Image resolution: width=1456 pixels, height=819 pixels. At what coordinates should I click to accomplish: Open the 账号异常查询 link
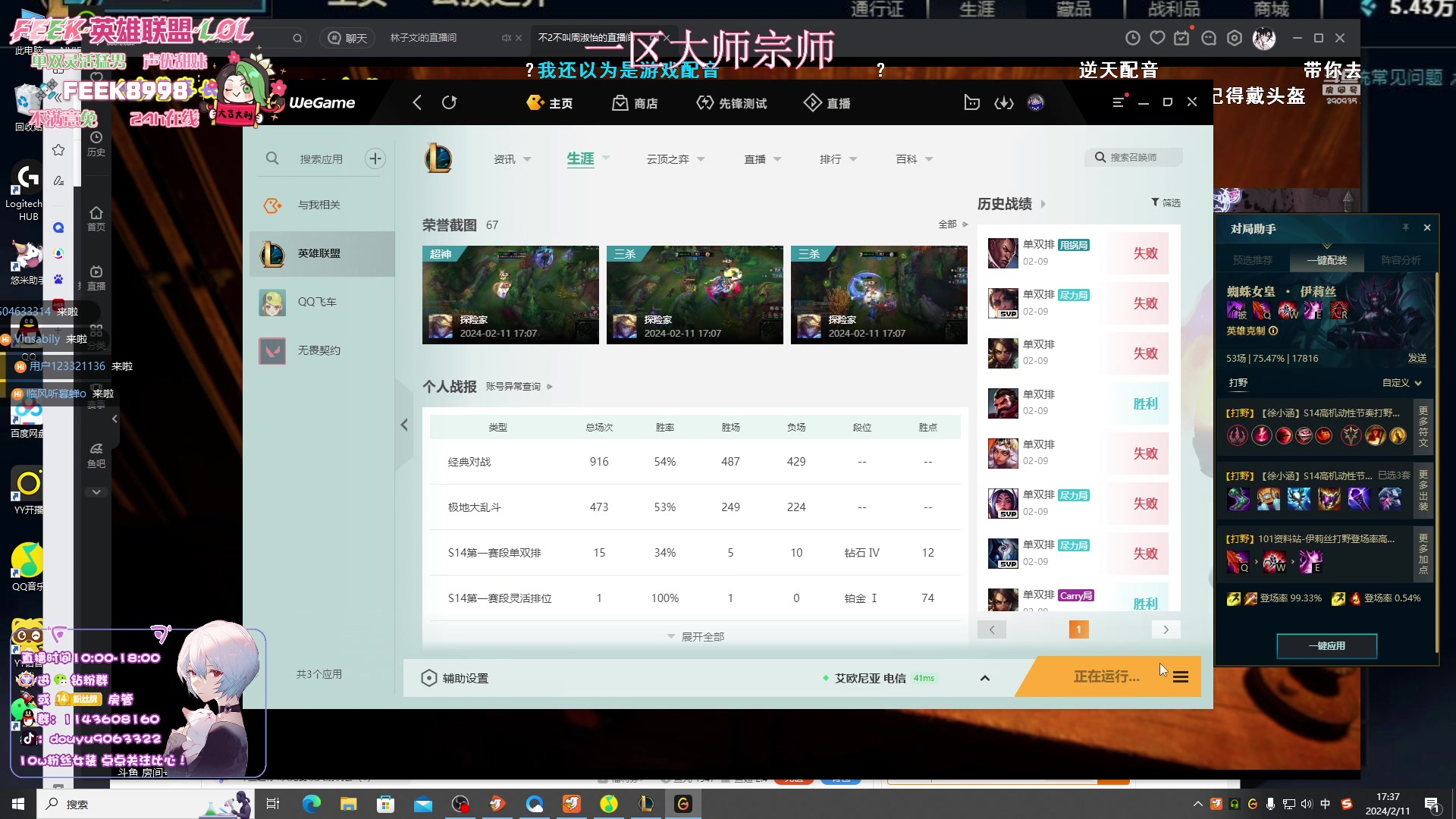tap(519, 387)
